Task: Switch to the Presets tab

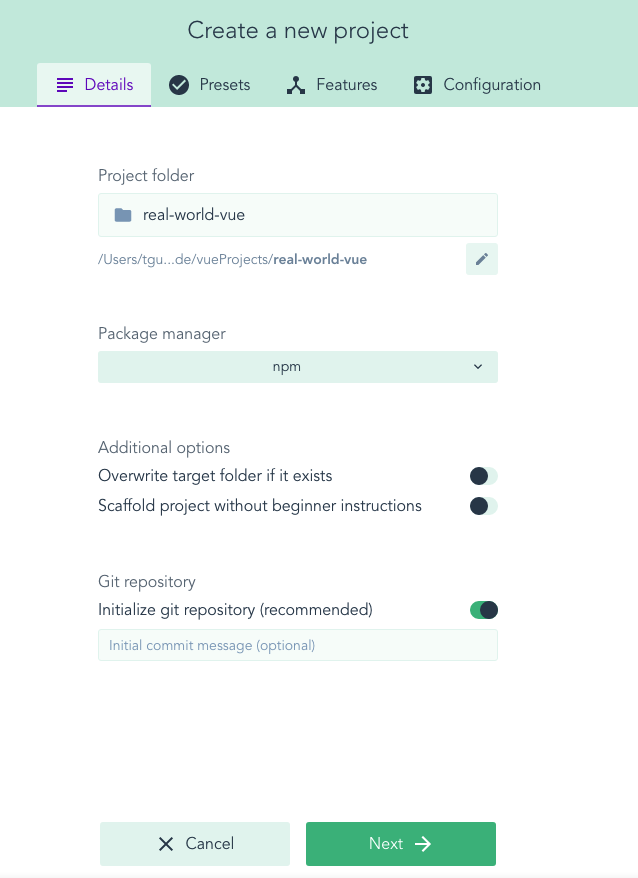Action: tap(210, 85)
